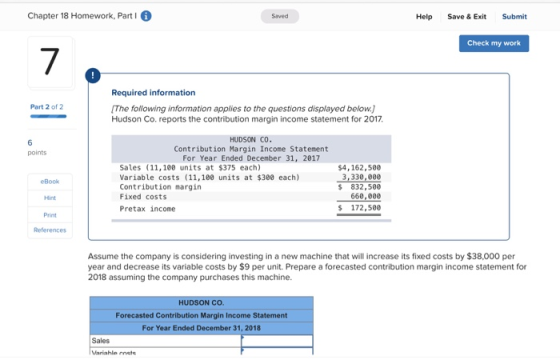Click the Print link in sidebar
This screenshot has width=560, height=360.
[50, 215]
